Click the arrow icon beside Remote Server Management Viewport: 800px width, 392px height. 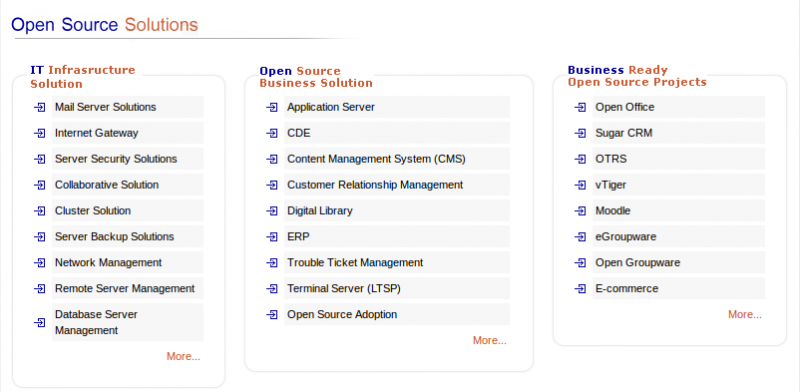coord(40,288)
